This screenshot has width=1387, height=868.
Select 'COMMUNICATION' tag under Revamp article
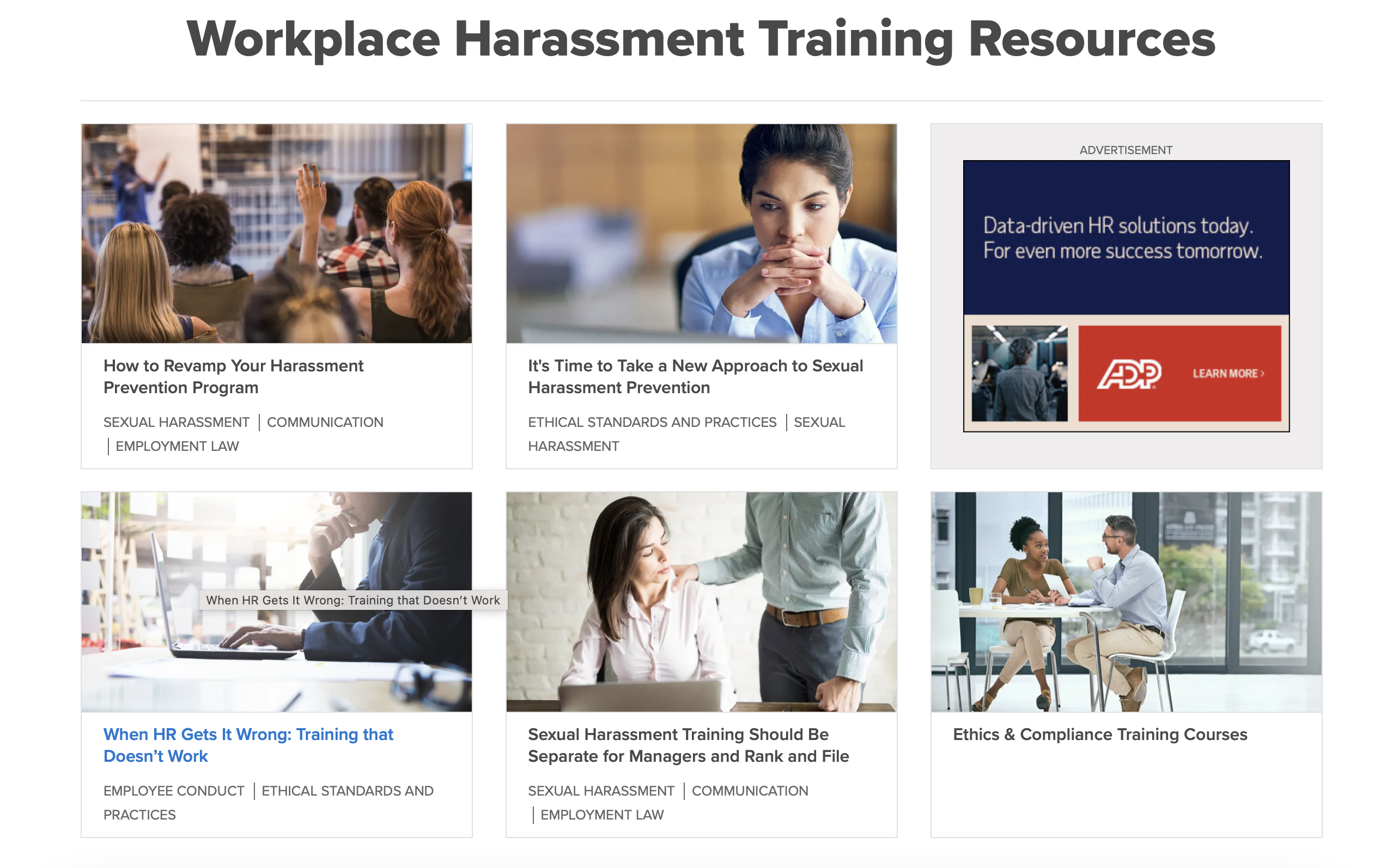pyautogui.click(x=325, y=422)
